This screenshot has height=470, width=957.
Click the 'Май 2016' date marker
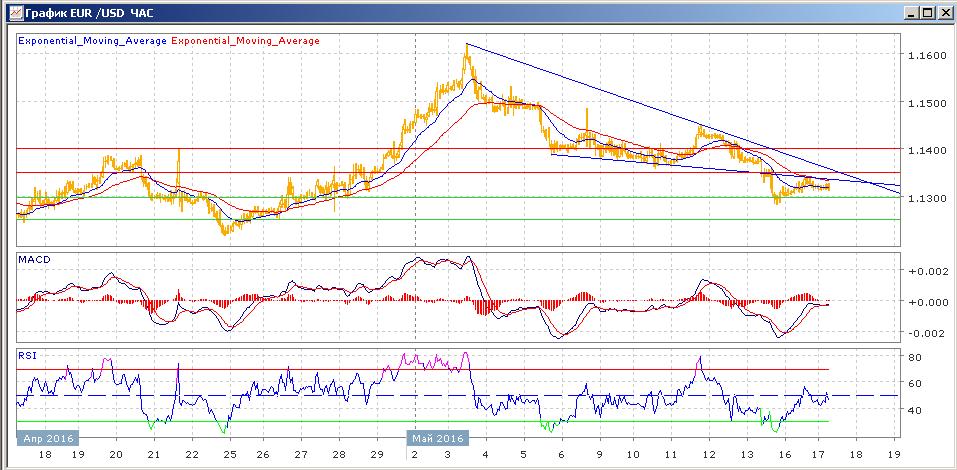436,438
